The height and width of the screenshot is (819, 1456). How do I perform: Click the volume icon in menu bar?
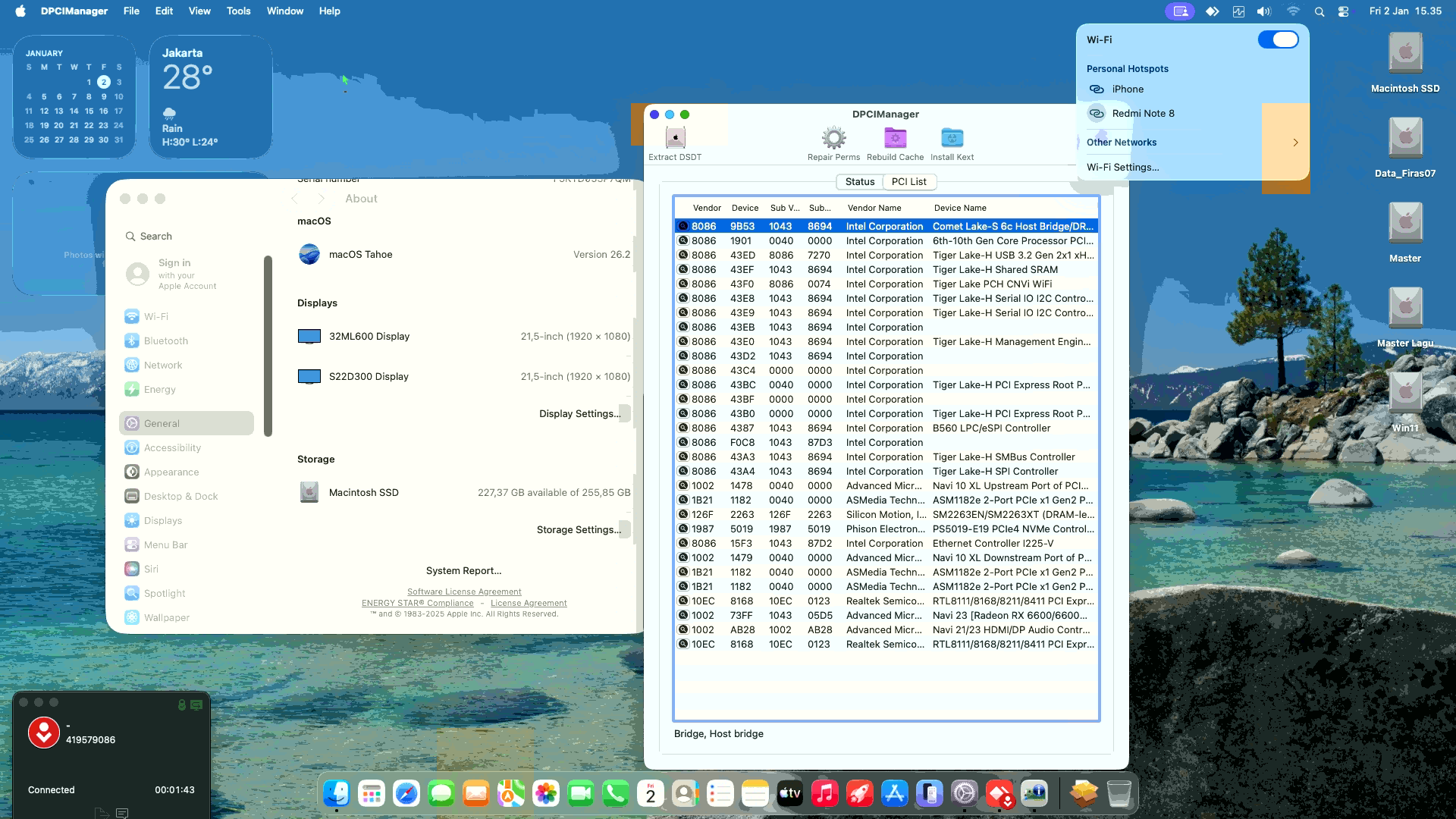(1264, 11)
